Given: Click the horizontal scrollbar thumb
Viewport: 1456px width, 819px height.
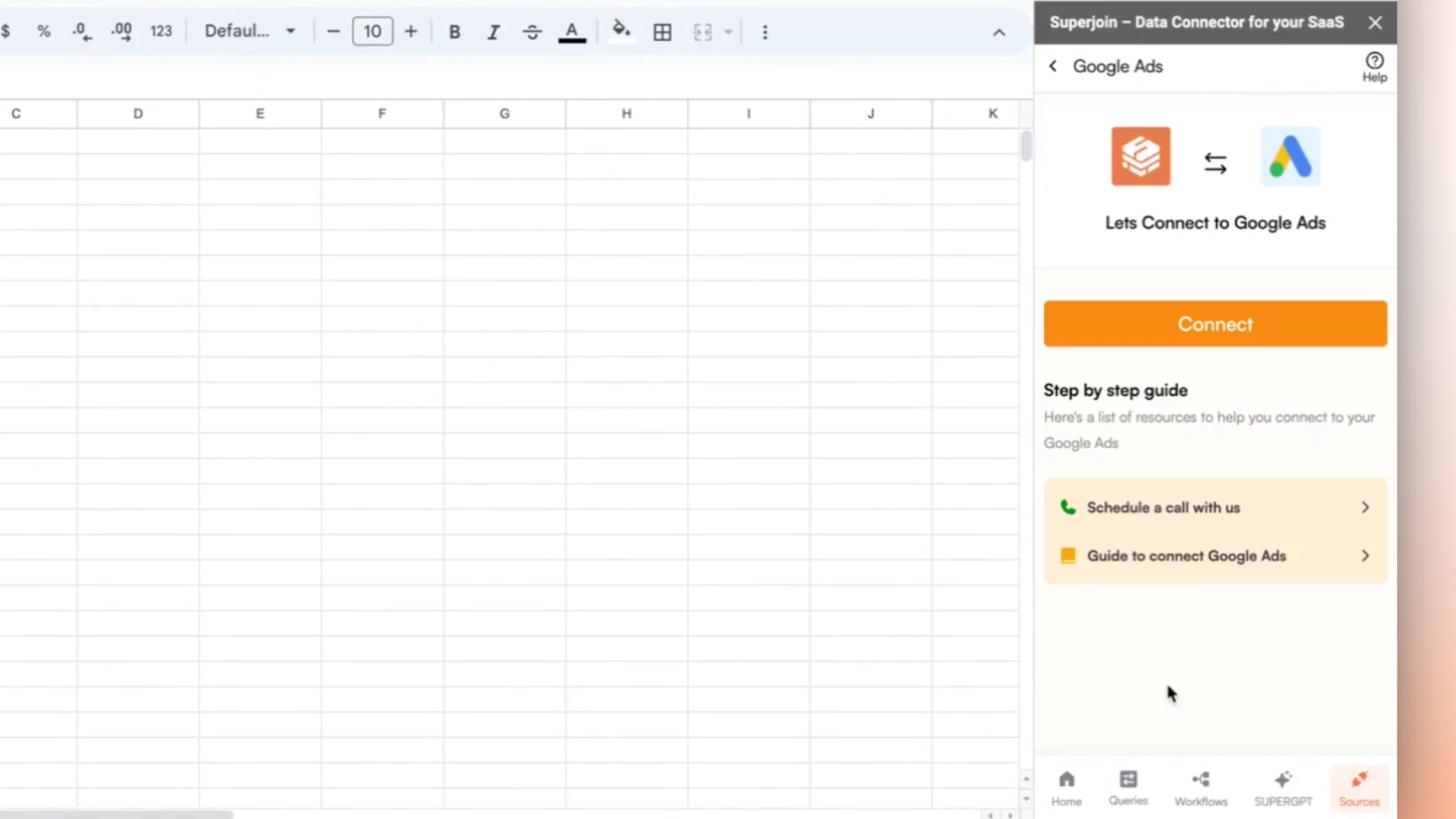Looking at the screenshot, I should click(x=117, y=814).
